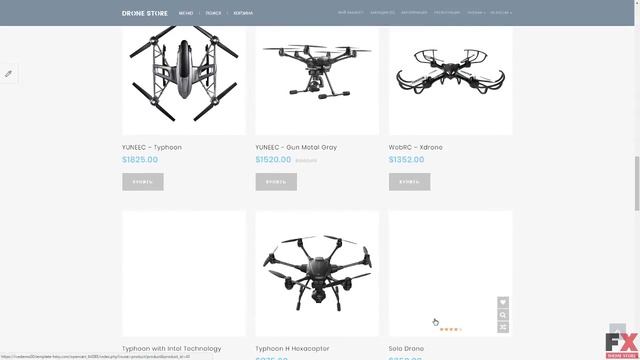Click the wishlist heart icon on Solo Drone
Image resolution: width=640 pixels, height=360 pixels.
tap(503, 302)
